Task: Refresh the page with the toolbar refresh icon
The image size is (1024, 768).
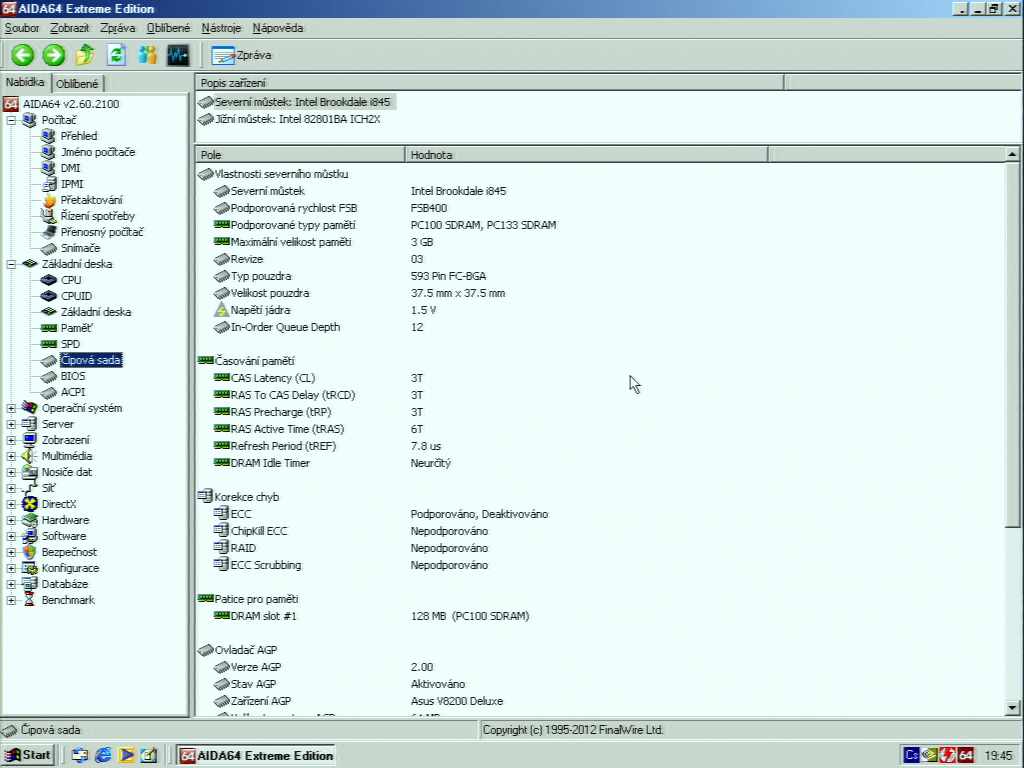Action: point(116,55)
